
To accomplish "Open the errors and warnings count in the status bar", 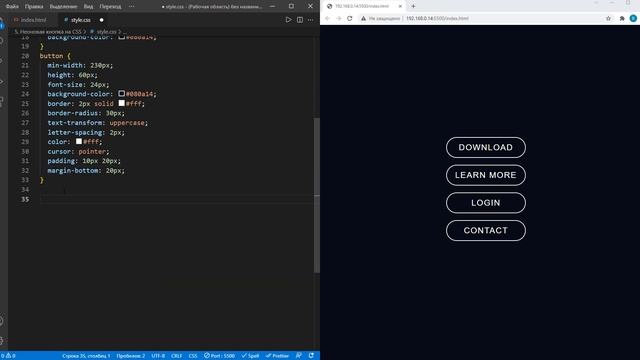I will coord(8,356).
